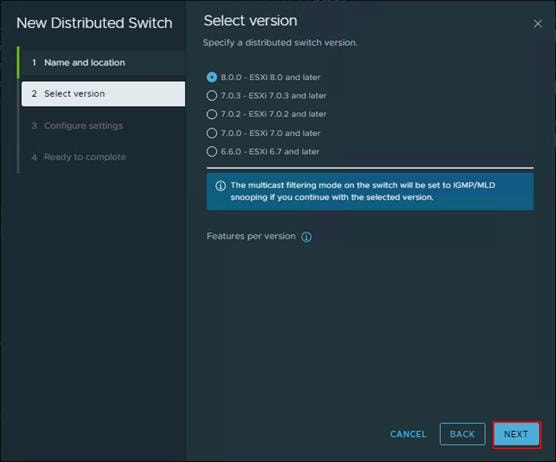
Task: Close the New Distributed Switch dialog
Action: coord(538,24)
